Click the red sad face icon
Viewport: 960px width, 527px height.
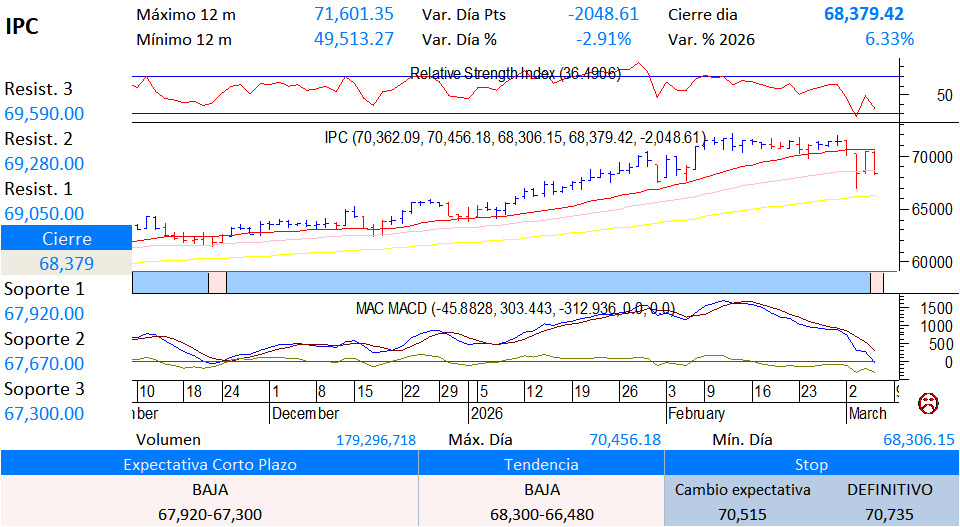929,404
